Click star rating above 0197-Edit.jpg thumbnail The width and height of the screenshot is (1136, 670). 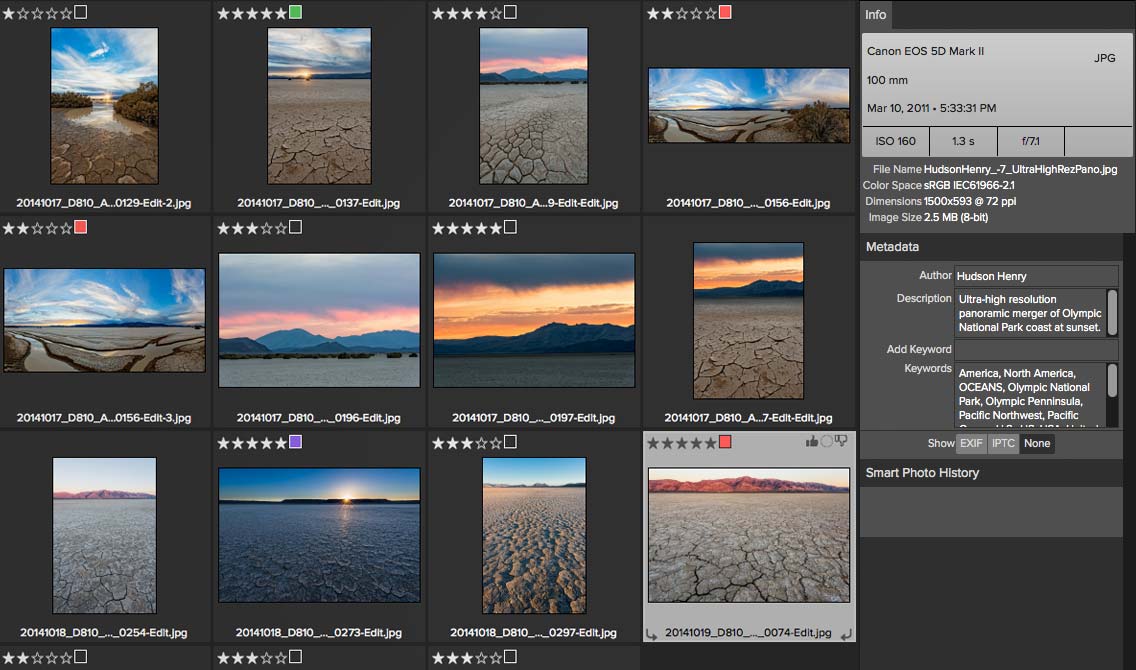tap(467, 228)
